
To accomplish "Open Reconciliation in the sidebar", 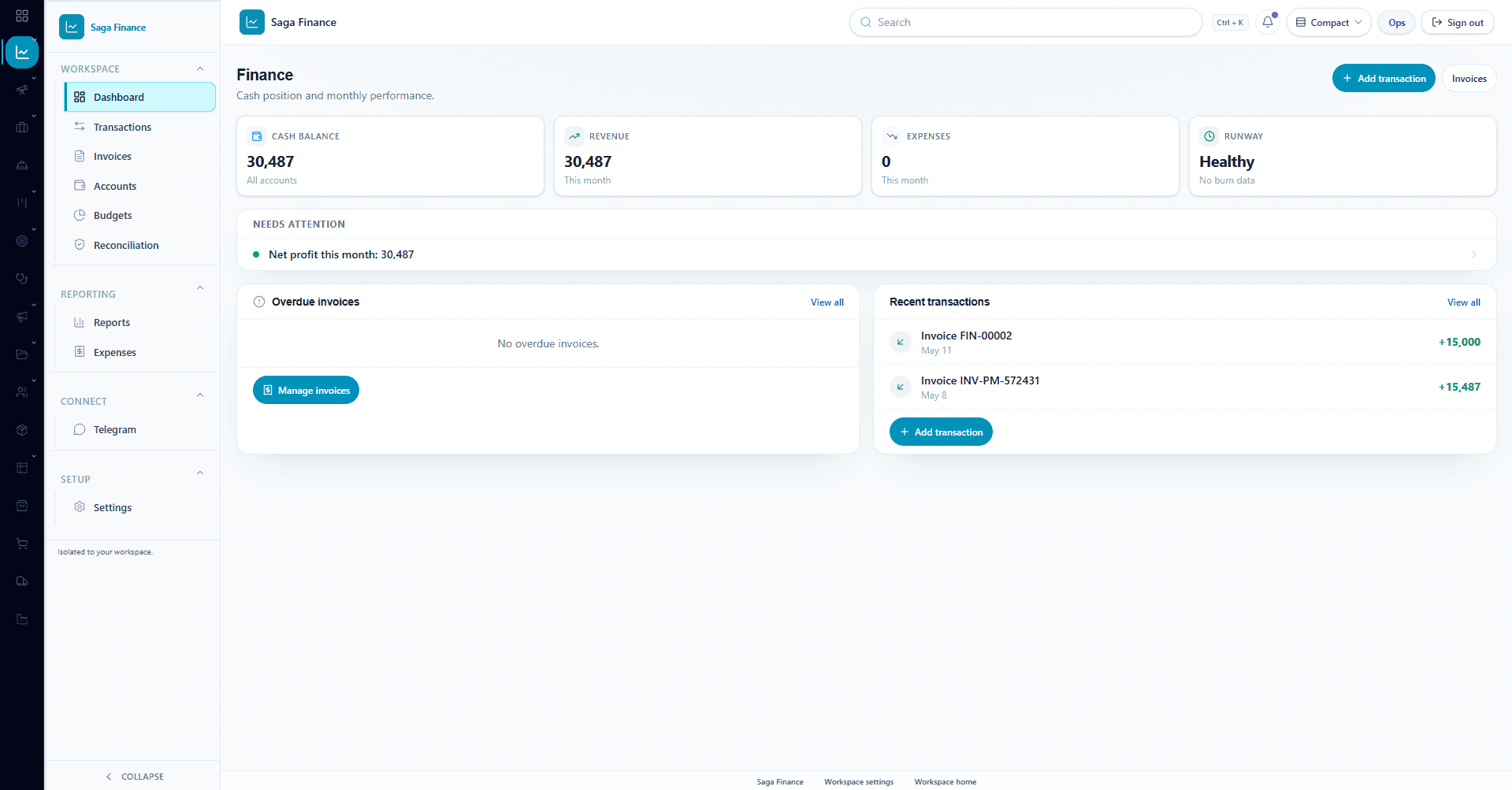I will tap(139, 245).
